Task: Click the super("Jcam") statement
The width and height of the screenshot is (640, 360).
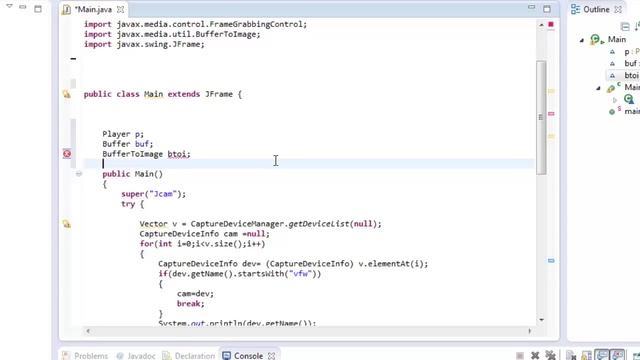Action: point(153,194)
